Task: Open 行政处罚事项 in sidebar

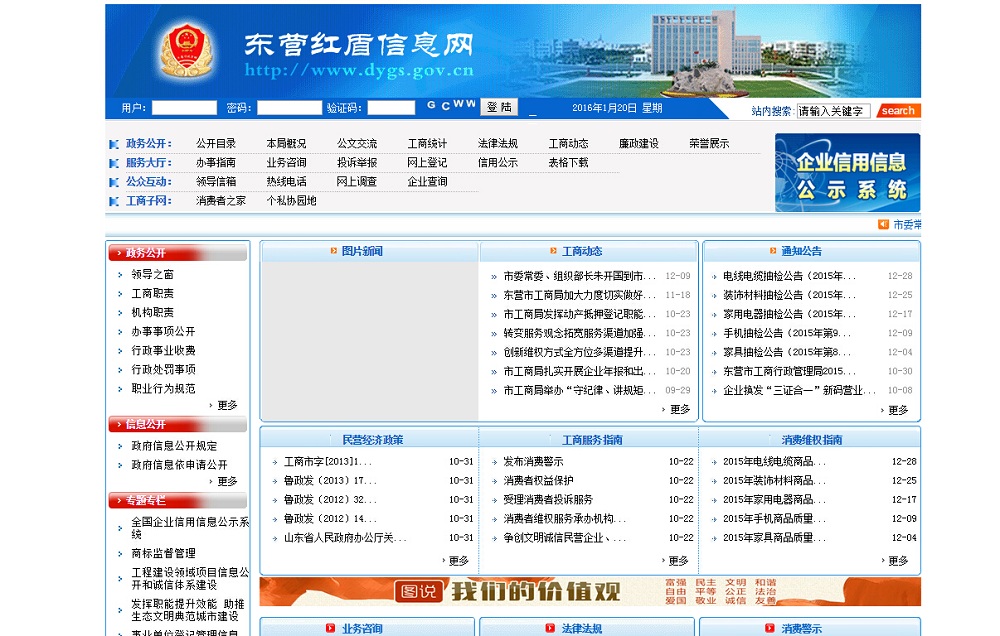Action: point(163,369)
